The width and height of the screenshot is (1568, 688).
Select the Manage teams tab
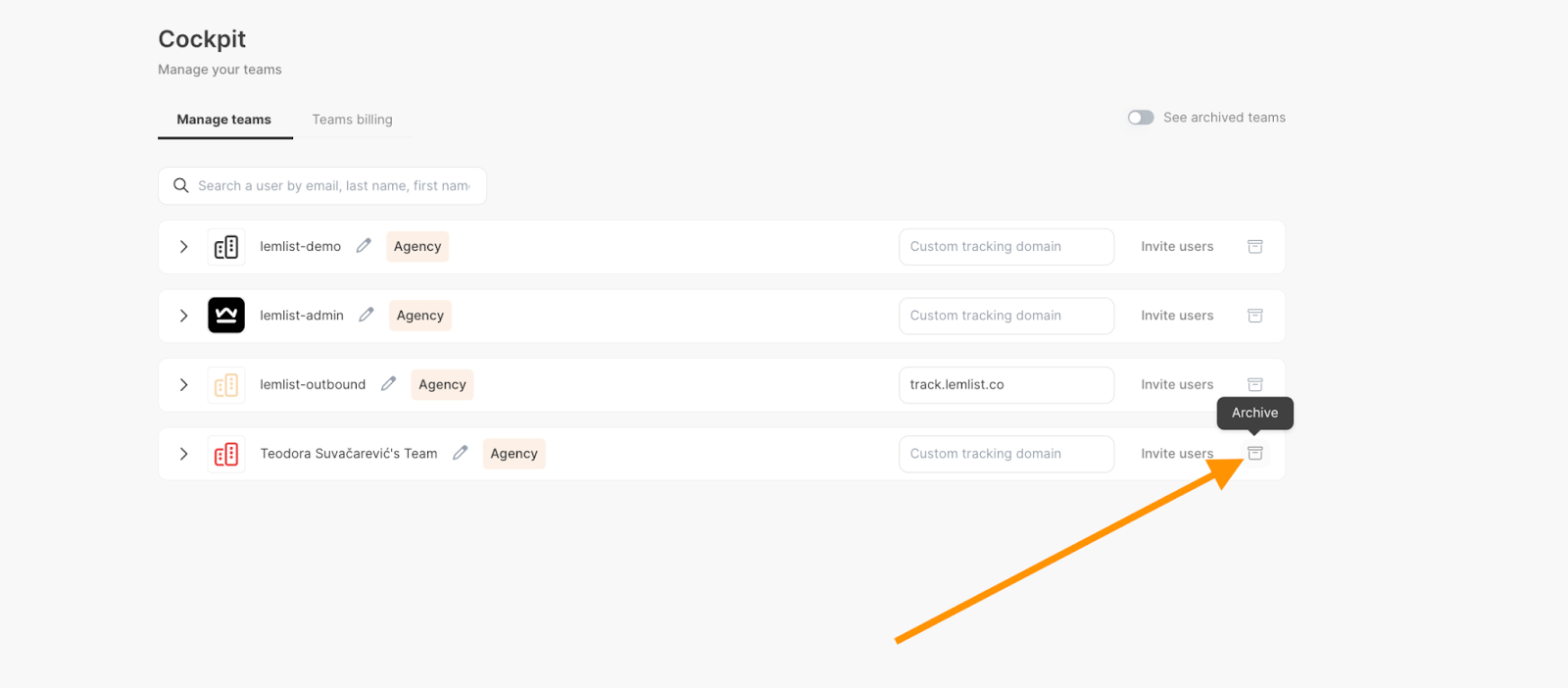tap(223, 120)
